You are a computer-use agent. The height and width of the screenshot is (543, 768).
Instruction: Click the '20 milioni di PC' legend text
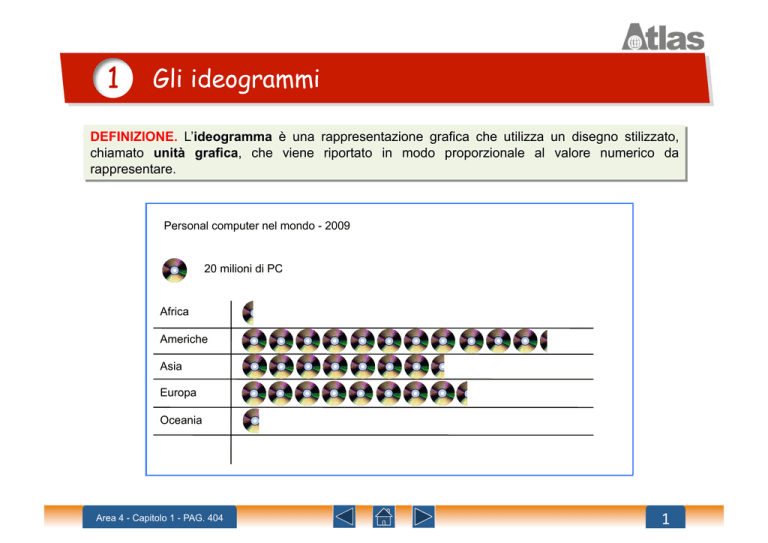pyautogui.click(x=243, y=268)
